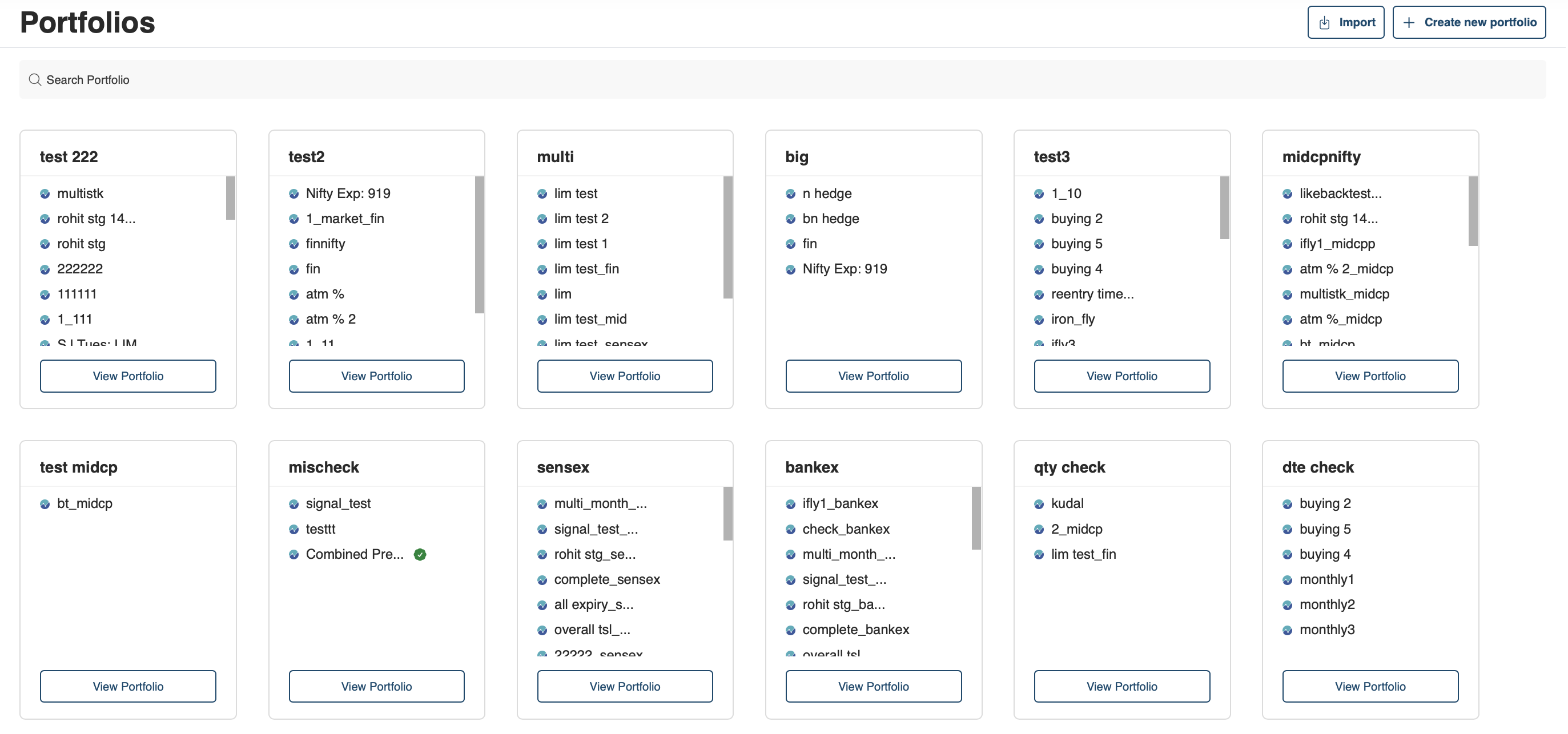Open the midcpnifty View Portfolio button

pyautogui.click(x=1369, y=376)
